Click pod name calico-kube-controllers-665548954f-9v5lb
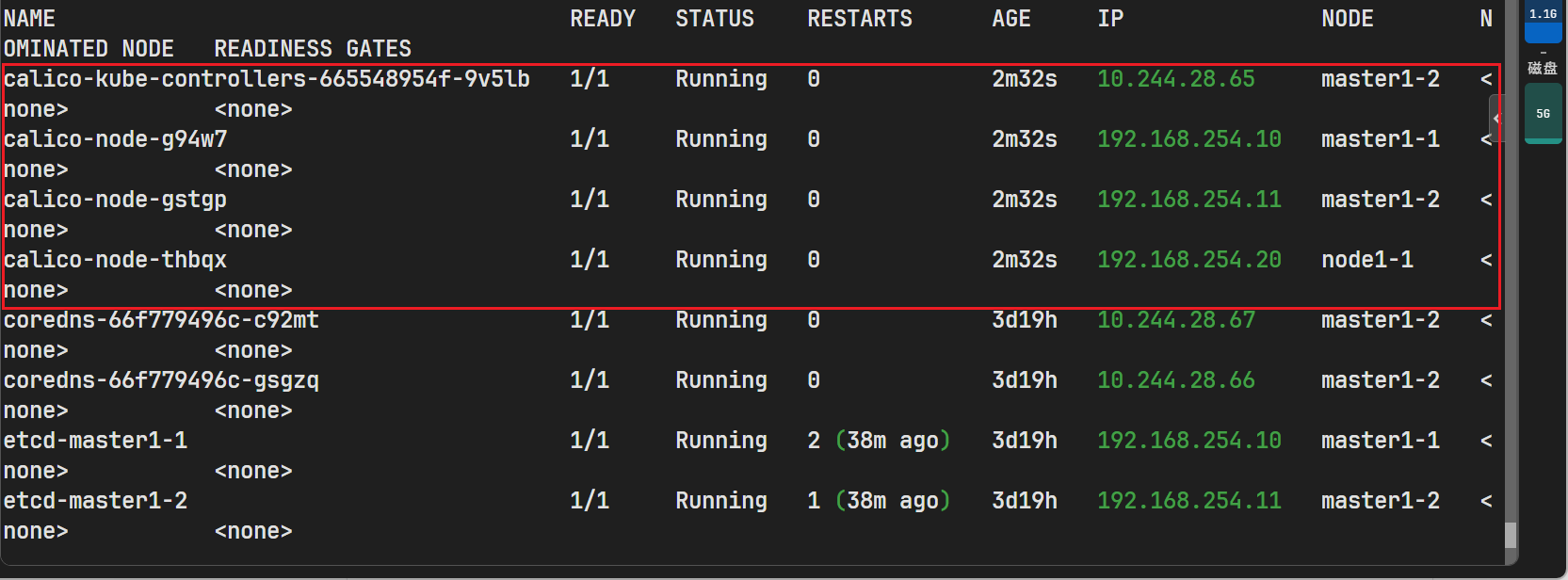This screenshot has width=1568, height=580. pos(267,79)
